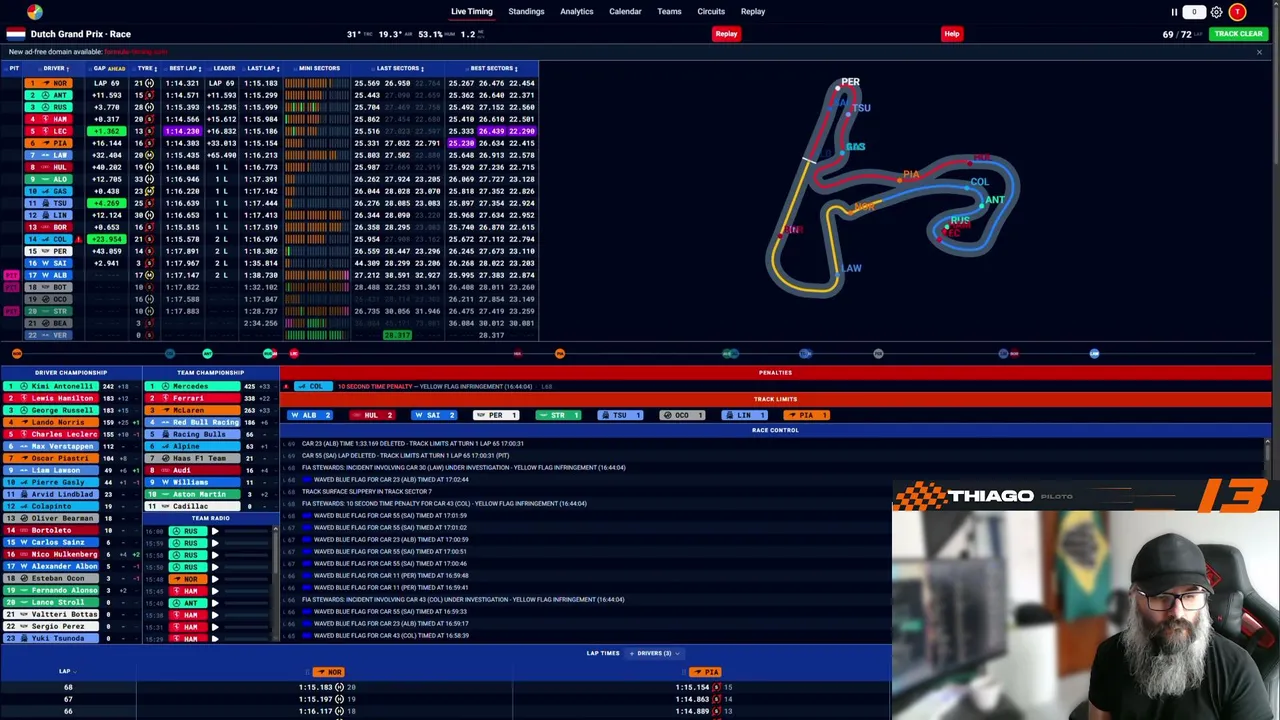
Task: Click the red Replay button
Action: [x=726, y=34]
